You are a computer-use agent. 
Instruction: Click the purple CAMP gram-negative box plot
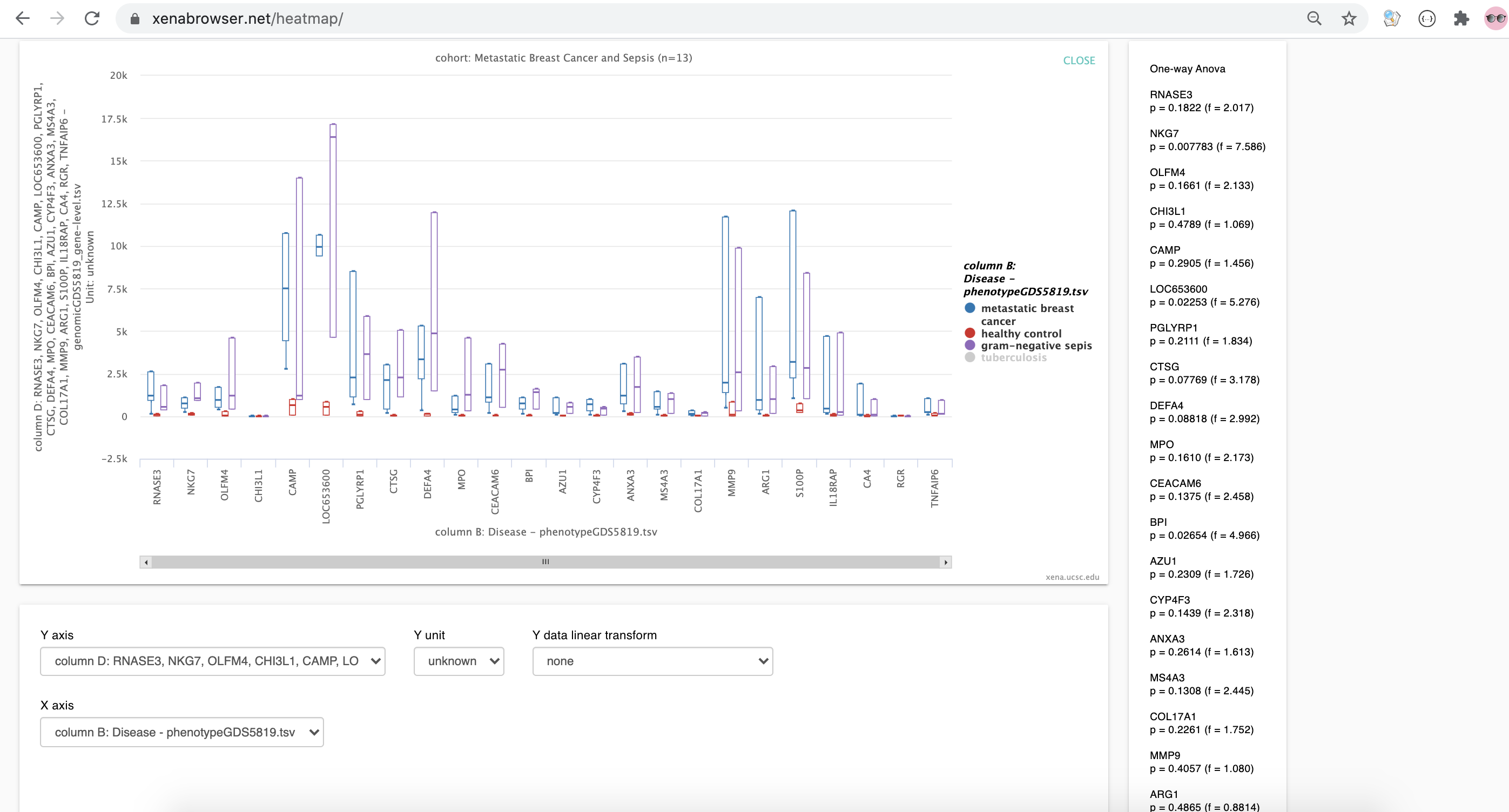299,288
